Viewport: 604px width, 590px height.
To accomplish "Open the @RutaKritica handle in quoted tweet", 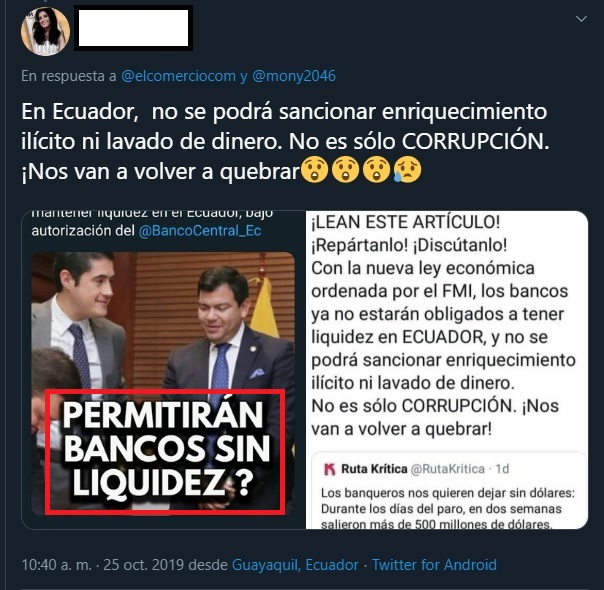I will click(448, 469).
